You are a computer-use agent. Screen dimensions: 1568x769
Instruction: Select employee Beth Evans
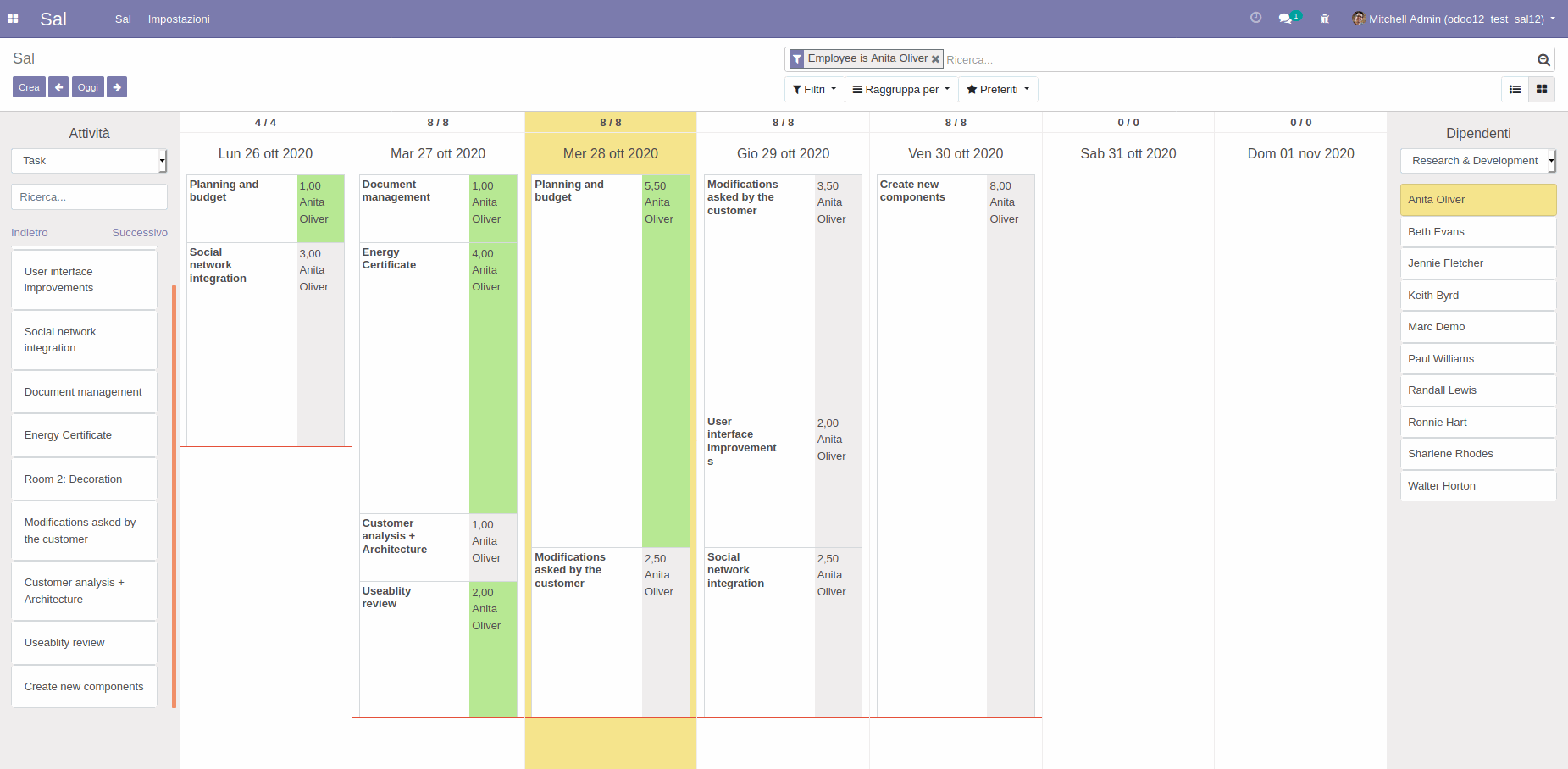click(1477, 231)
